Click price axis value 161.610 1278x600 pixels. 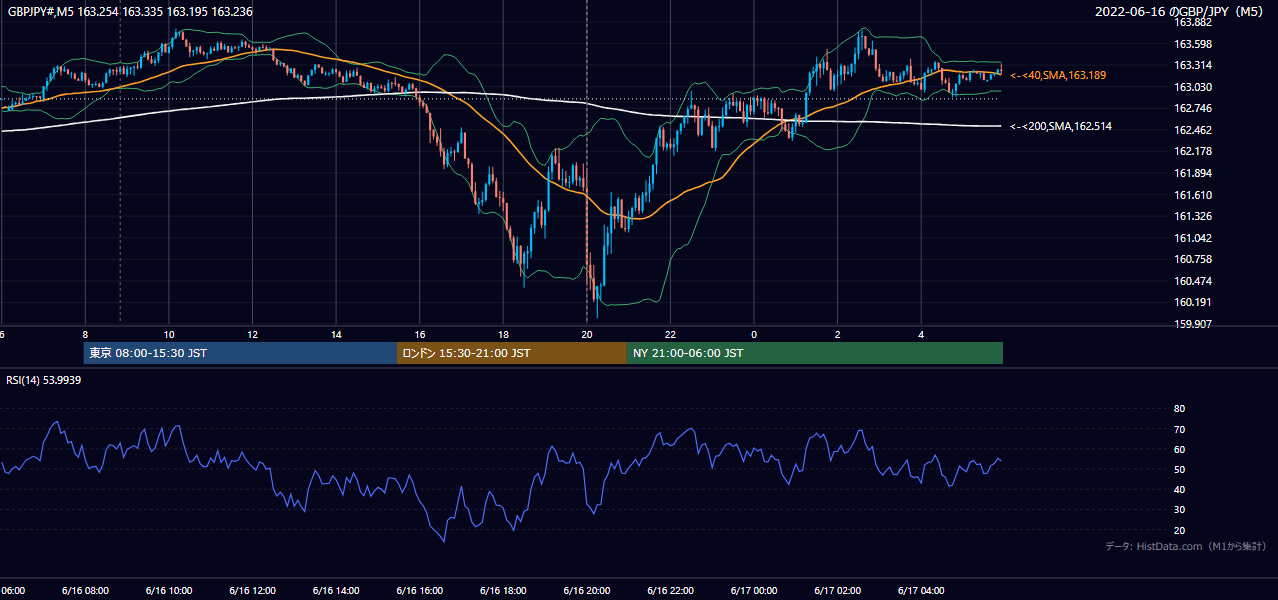click(1192, 195)
